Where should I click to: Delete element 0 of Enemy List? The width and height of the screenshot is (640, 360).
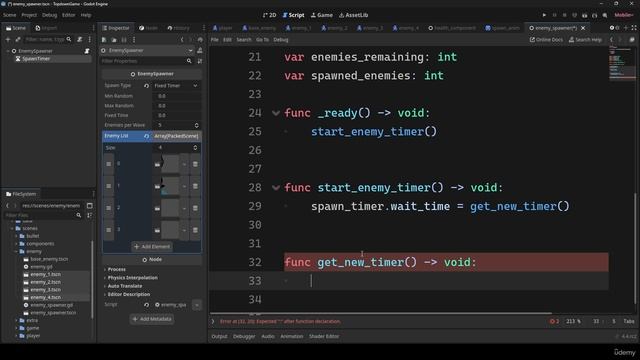tap(195, 164)
